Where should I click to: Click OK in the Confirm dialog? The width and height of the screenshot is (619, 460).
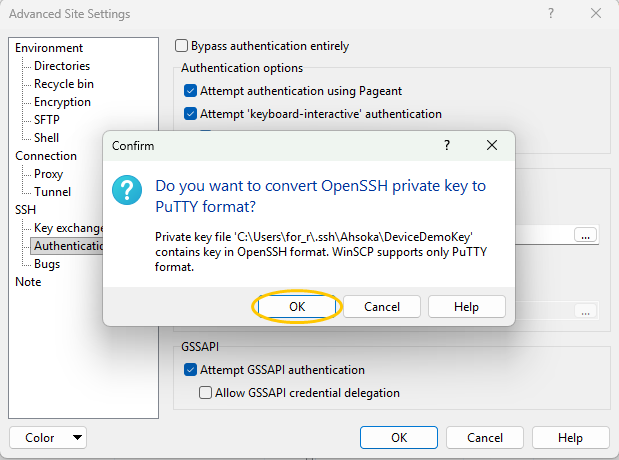click(x=296, y=307)
